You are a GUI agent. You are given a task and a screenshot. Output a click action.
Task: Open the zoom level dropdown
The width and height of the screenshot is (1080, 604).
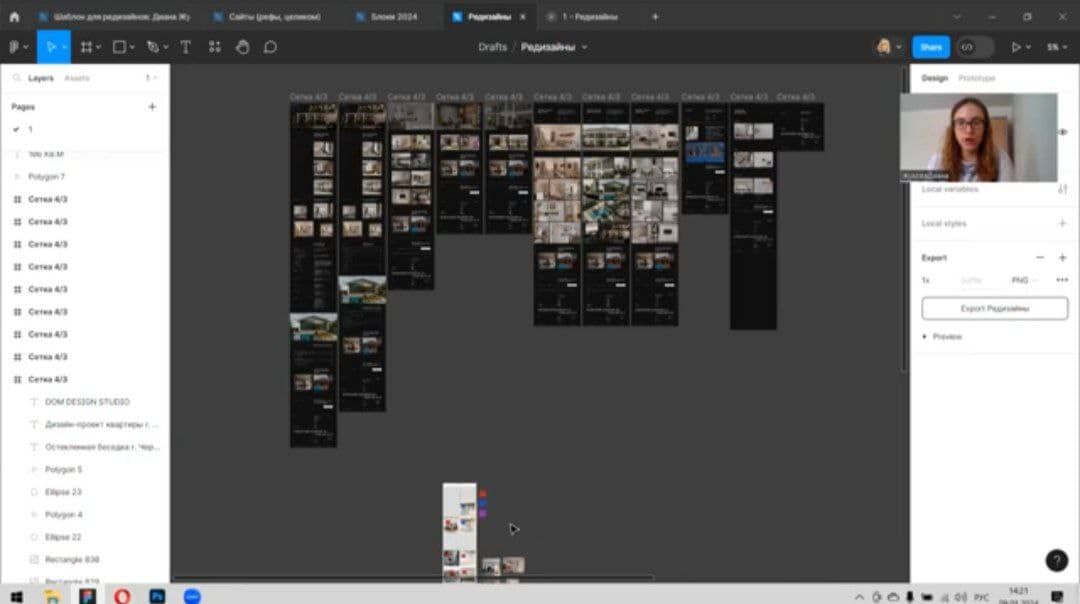[x=1057, y=47]
